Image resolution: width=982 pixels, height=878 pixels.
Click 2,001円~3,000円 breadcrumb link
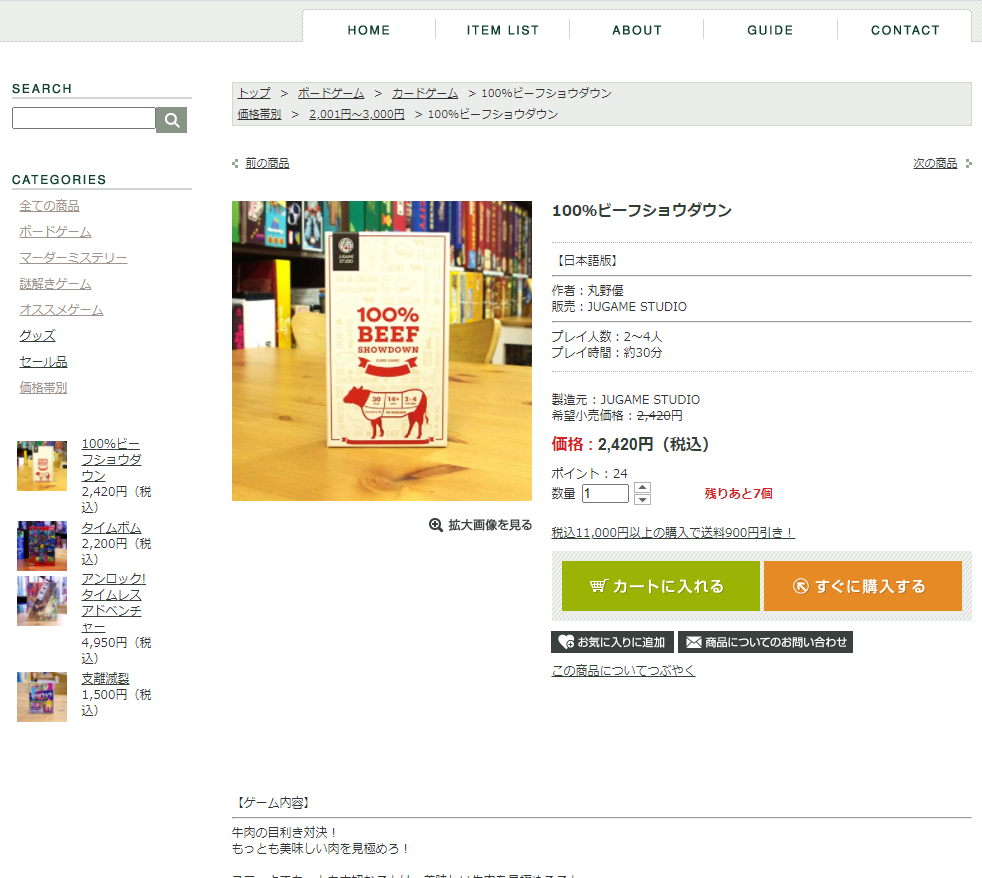coord(357,114)
